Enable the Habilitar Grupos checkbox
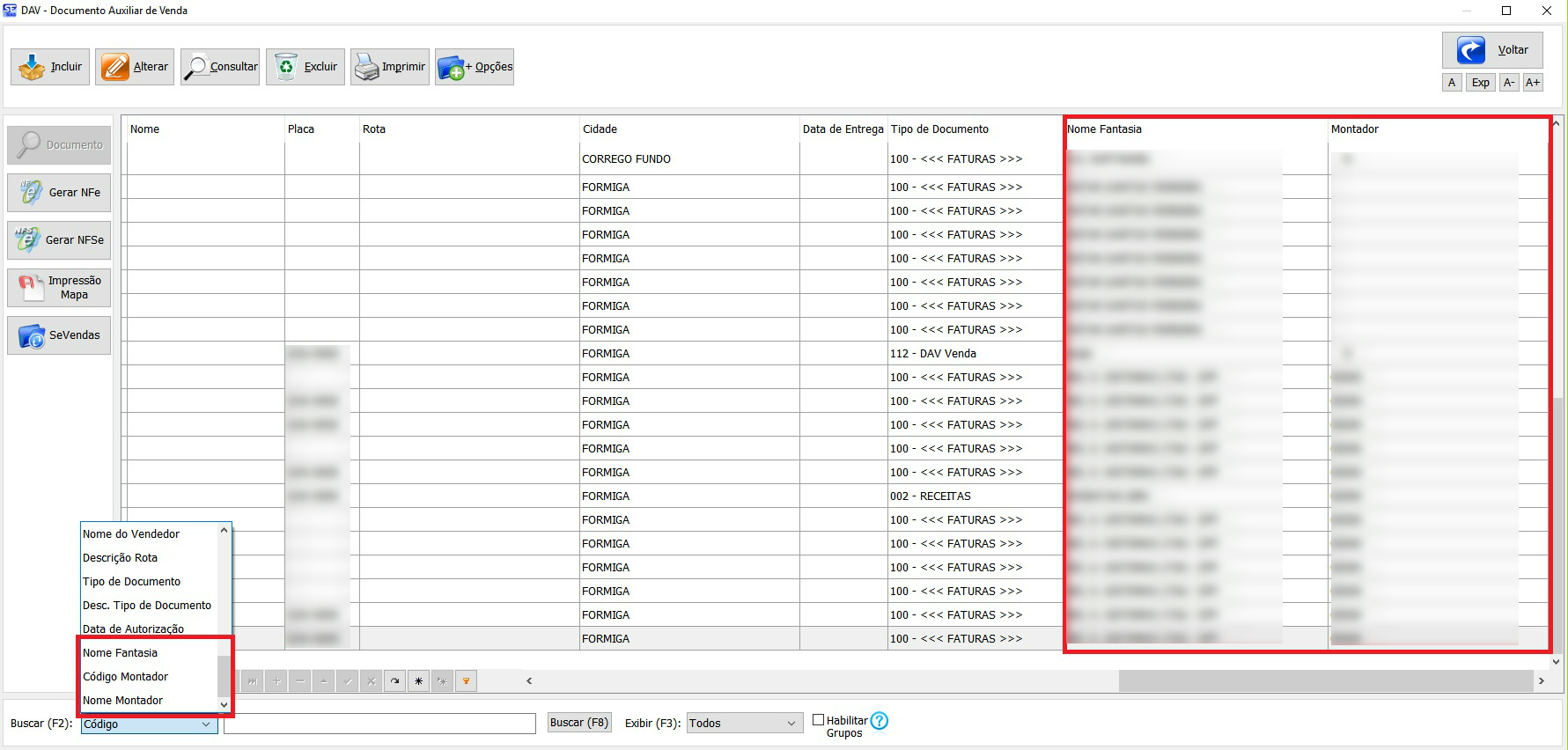The image size is (1568, 750). [x=818, y=720]
